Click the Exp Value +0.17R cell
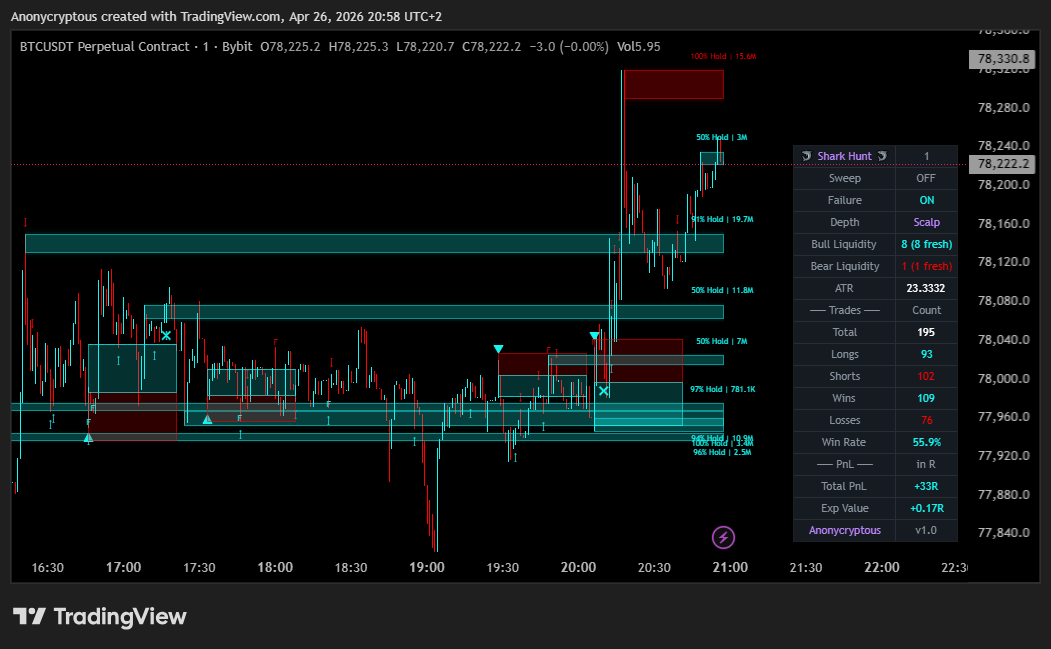This screenshot has width=1051, height=649. (926, 509)
